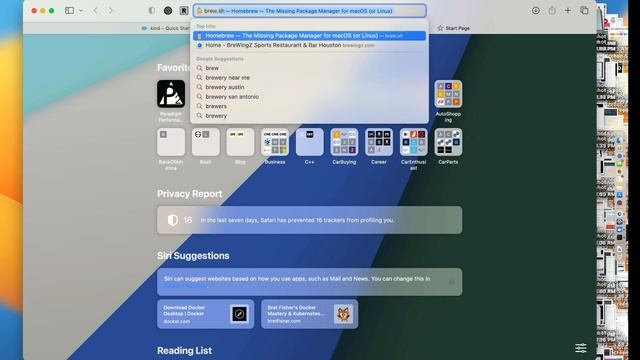Go back with the back arrow

tap(96, 11)
